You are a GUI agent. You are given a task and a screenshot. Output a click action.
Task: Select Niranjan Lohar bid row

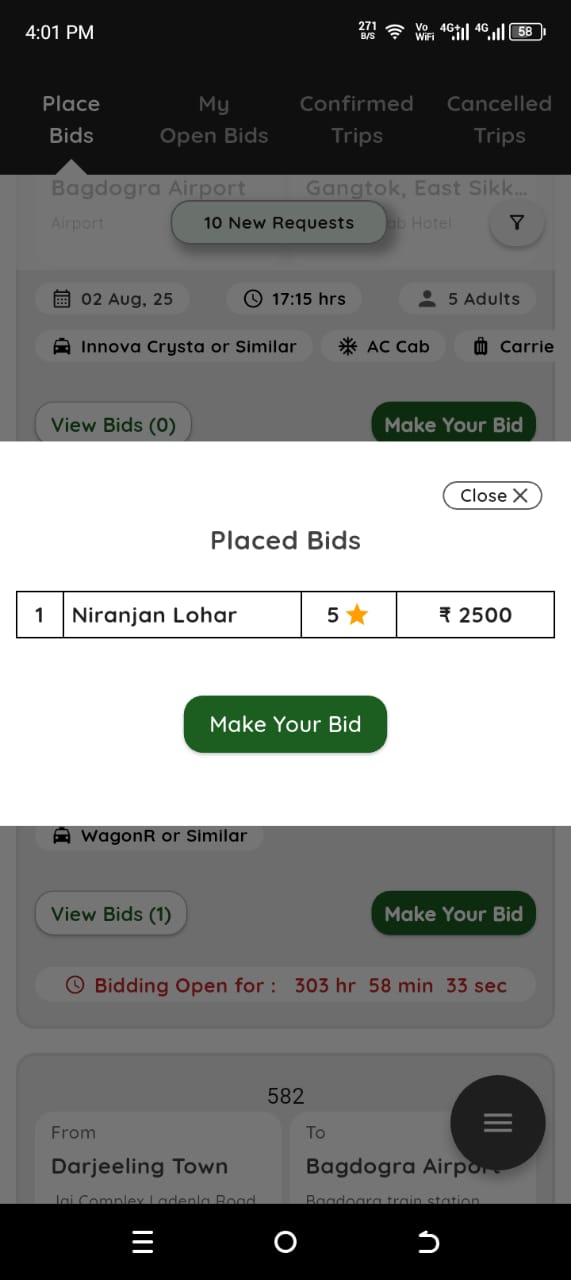coord(285,615)
